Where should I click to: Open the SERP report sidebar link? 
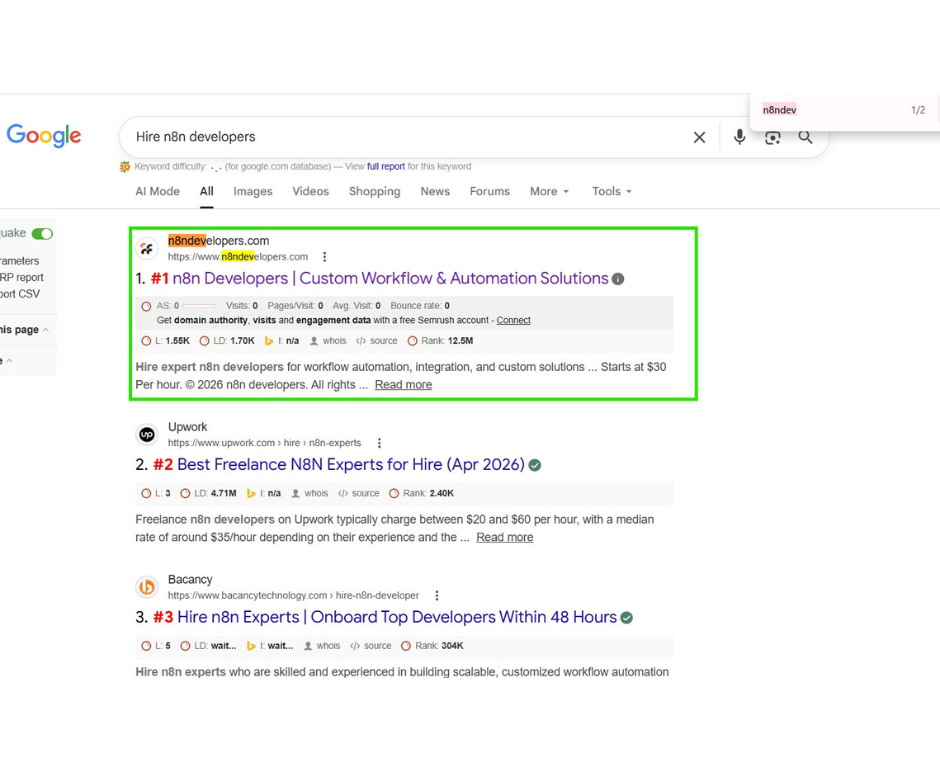22,278
